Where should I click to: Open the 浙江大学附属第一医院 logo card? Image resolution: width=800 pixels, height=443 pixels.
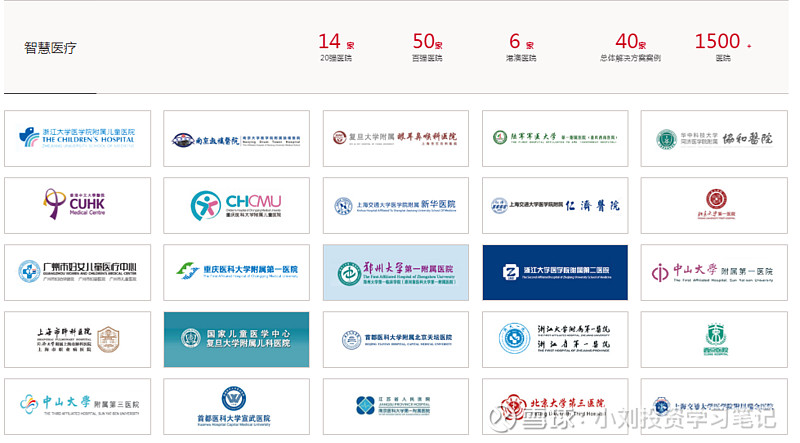555,340
